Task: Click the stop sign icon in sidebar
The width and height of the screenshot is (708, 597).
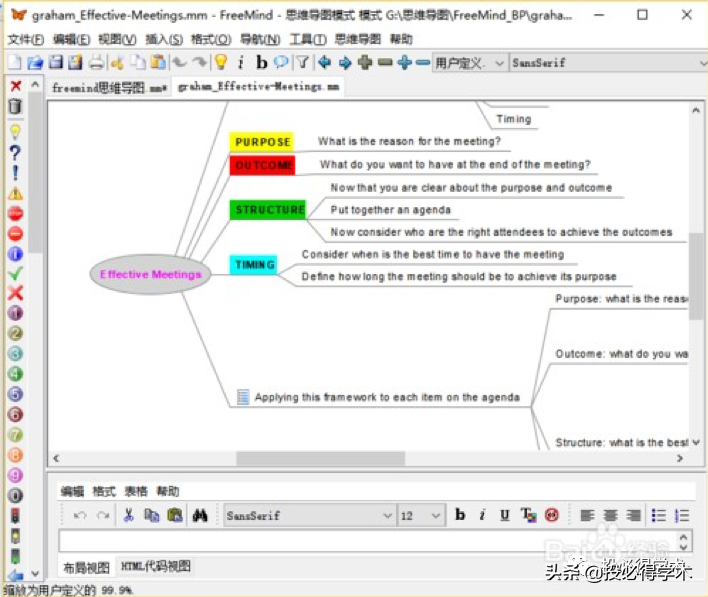Action: coord(15,213)
